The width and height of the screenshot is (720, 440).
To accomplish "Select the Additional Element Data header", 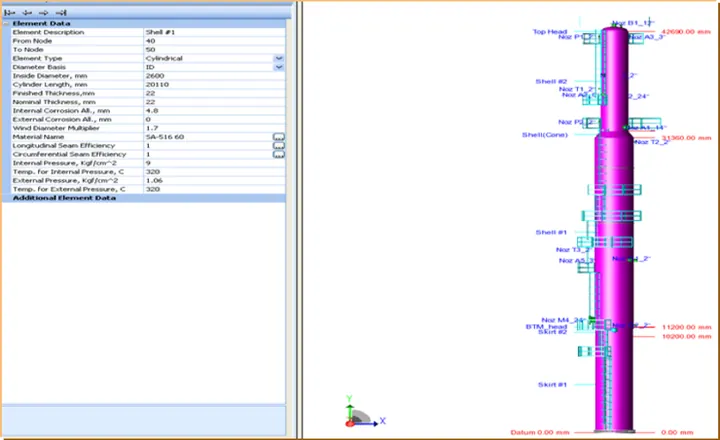I will (x=144, y=198).
